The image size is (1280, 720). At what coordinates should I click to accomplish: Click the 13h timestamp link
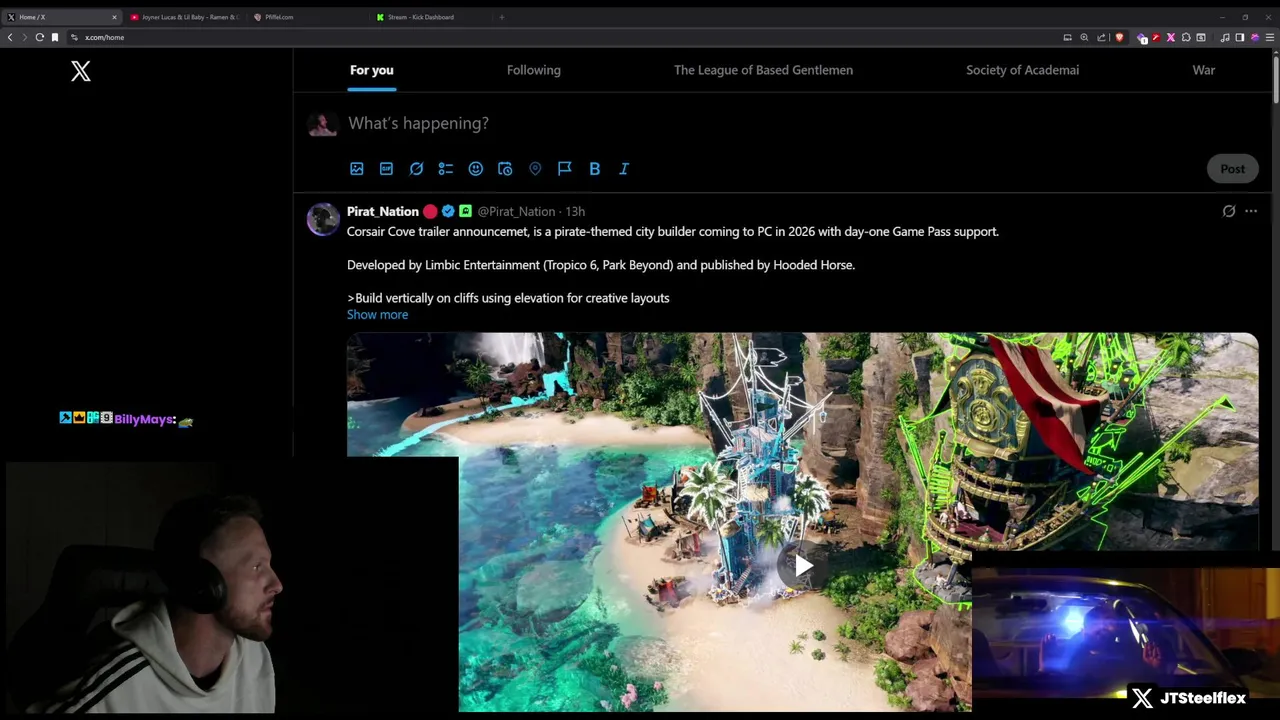(x=575, y=211)
